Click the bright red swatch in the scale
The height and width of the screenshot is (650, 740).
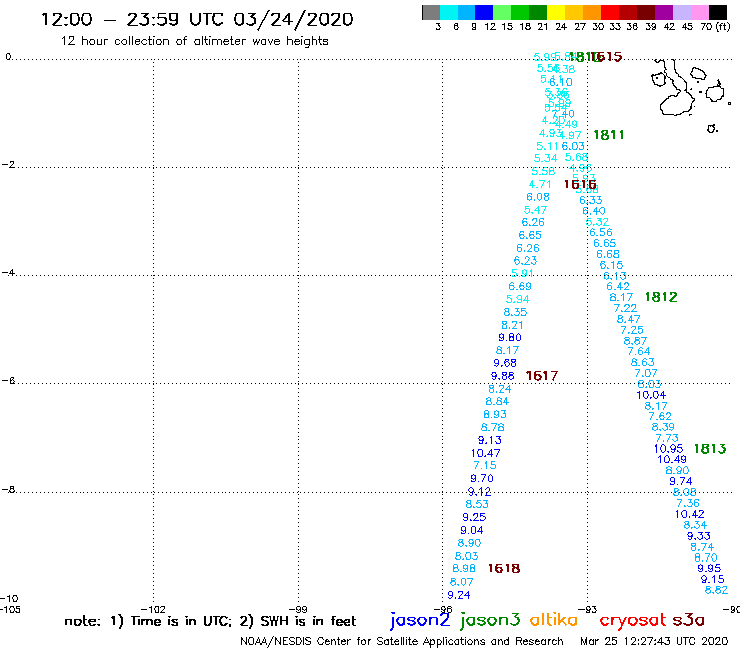tap(610, 12)
